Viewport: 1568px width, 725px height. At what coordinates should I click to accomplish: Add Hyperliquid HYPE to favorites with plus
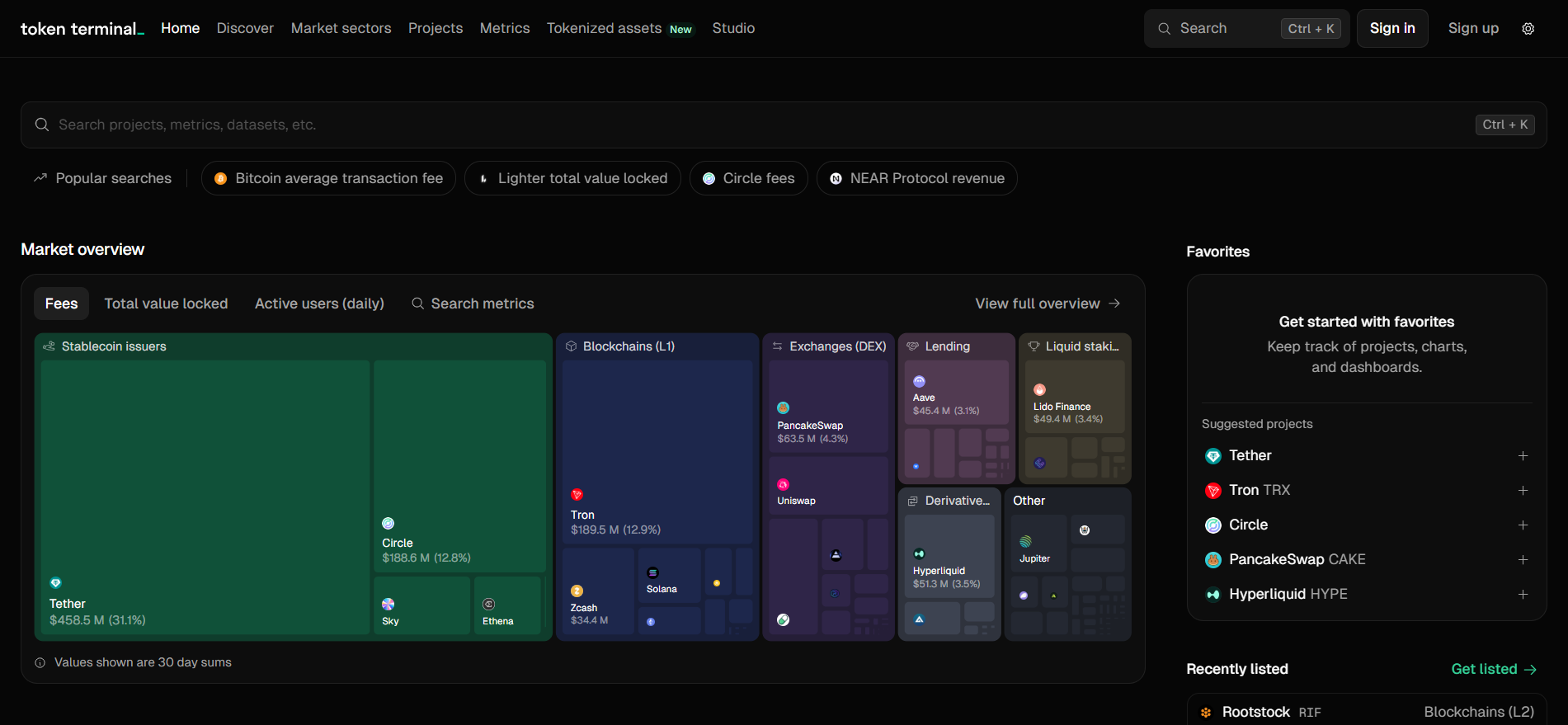pos(1523,595)
